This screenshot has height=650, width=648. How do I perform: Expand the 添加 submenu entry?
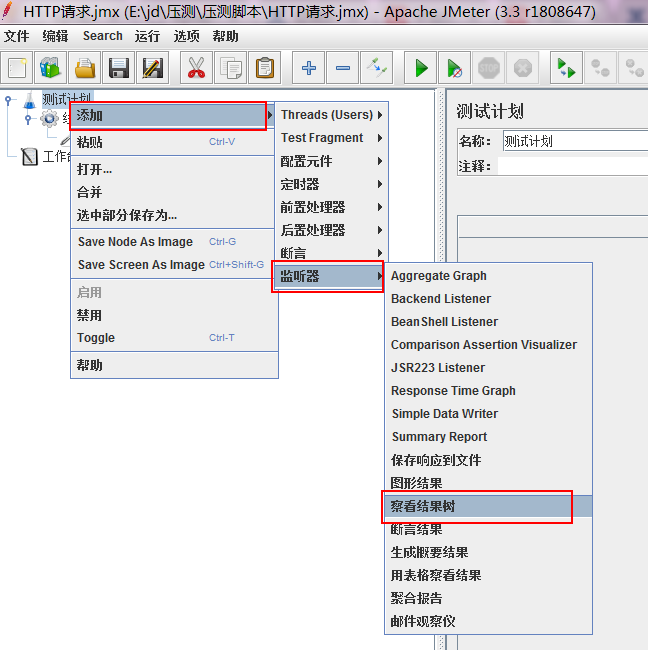click(172, 115)
